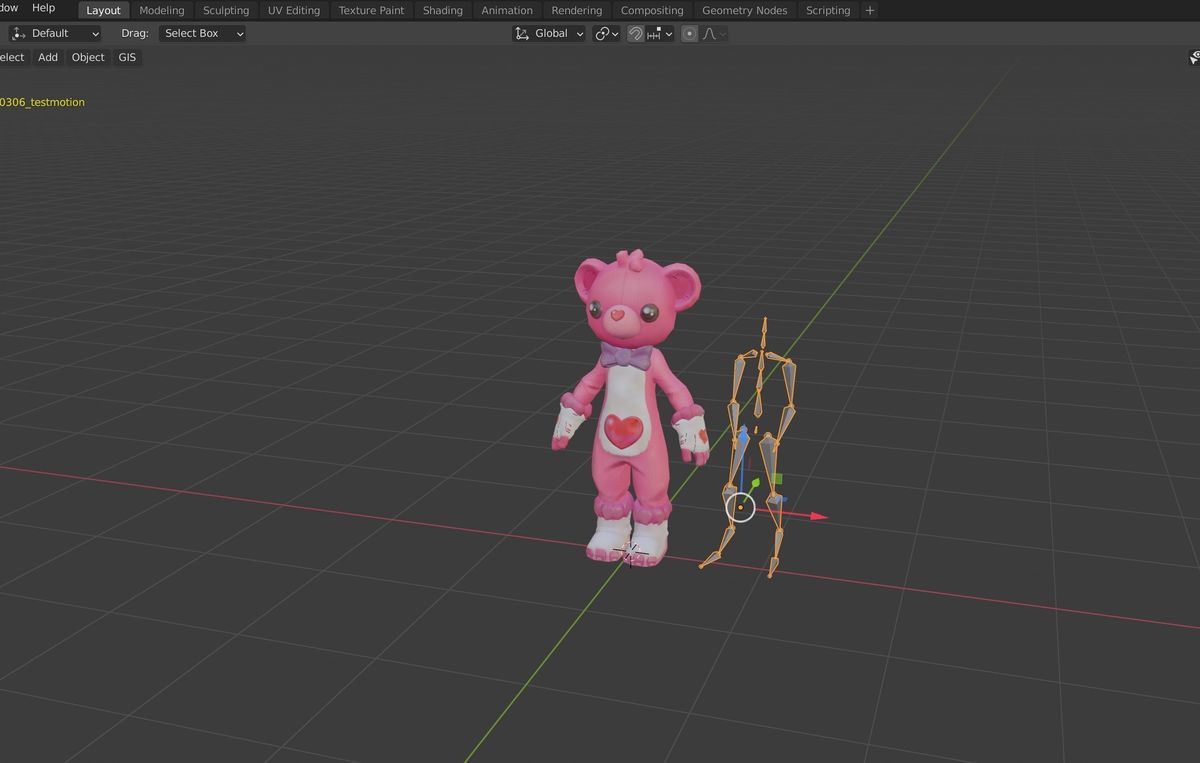
Task: Click the transform orientation axes icon
Action: pos(521,33)
